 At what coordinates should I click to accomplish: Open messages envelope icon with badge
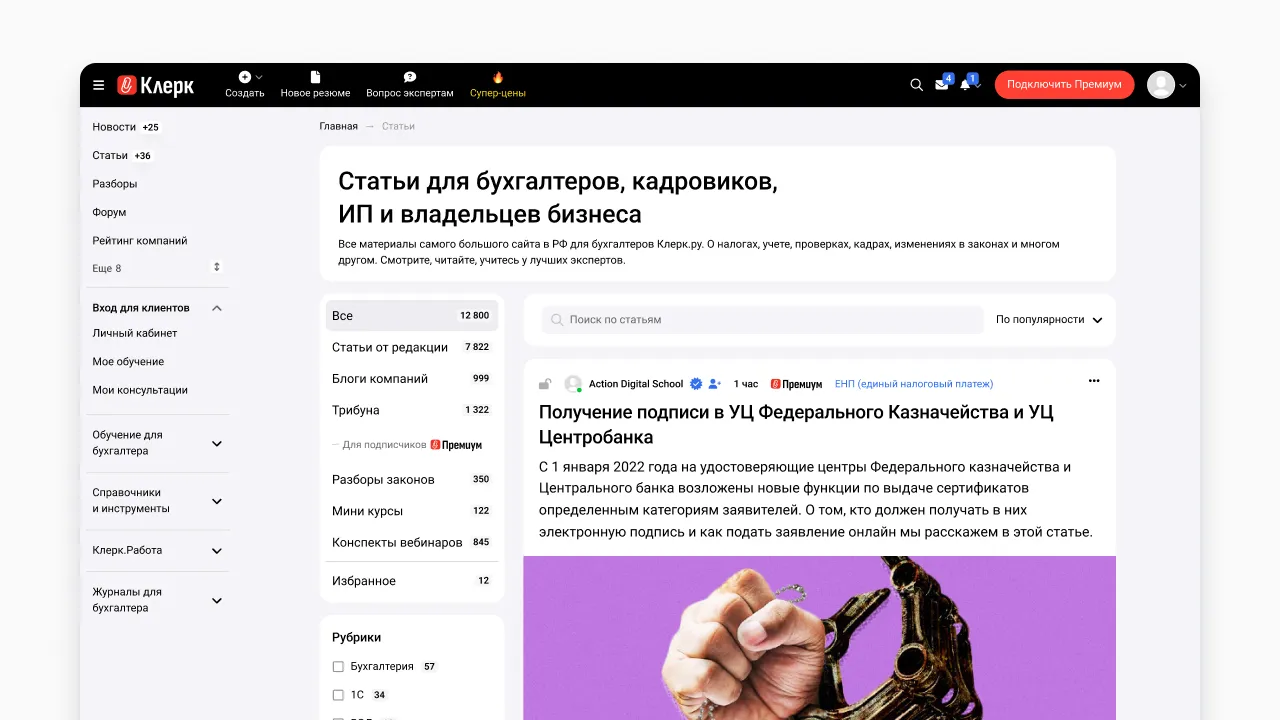pyautogui.click(x=942, y=84)
